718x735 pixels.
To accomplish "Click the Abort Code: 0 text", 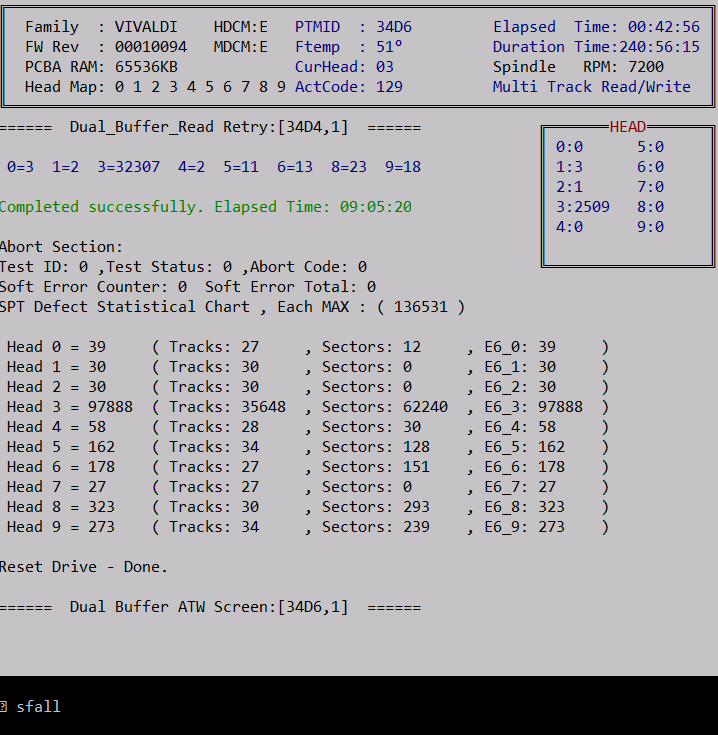I will point(308,267).
